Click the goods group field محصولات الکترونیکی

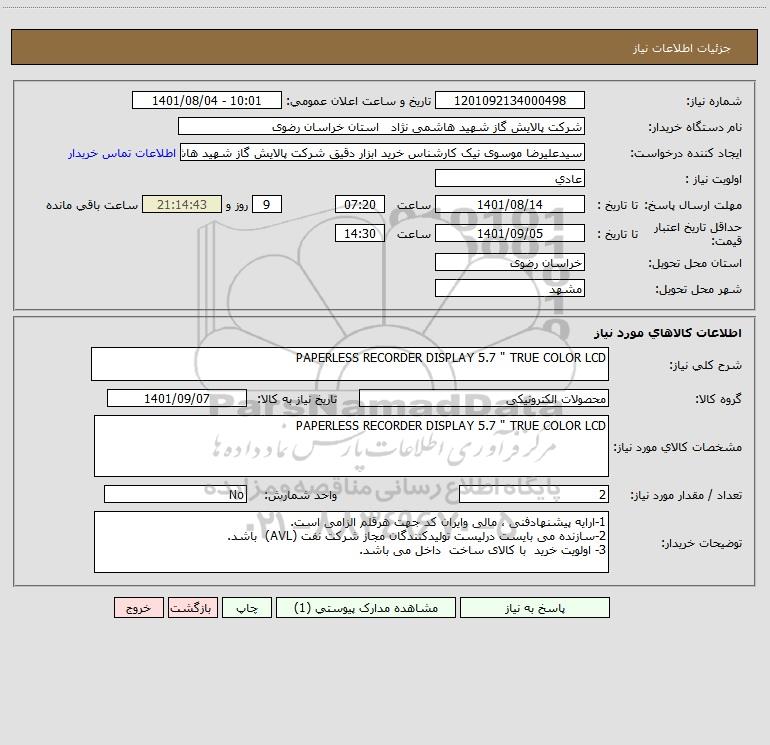(x=484, y=398)
